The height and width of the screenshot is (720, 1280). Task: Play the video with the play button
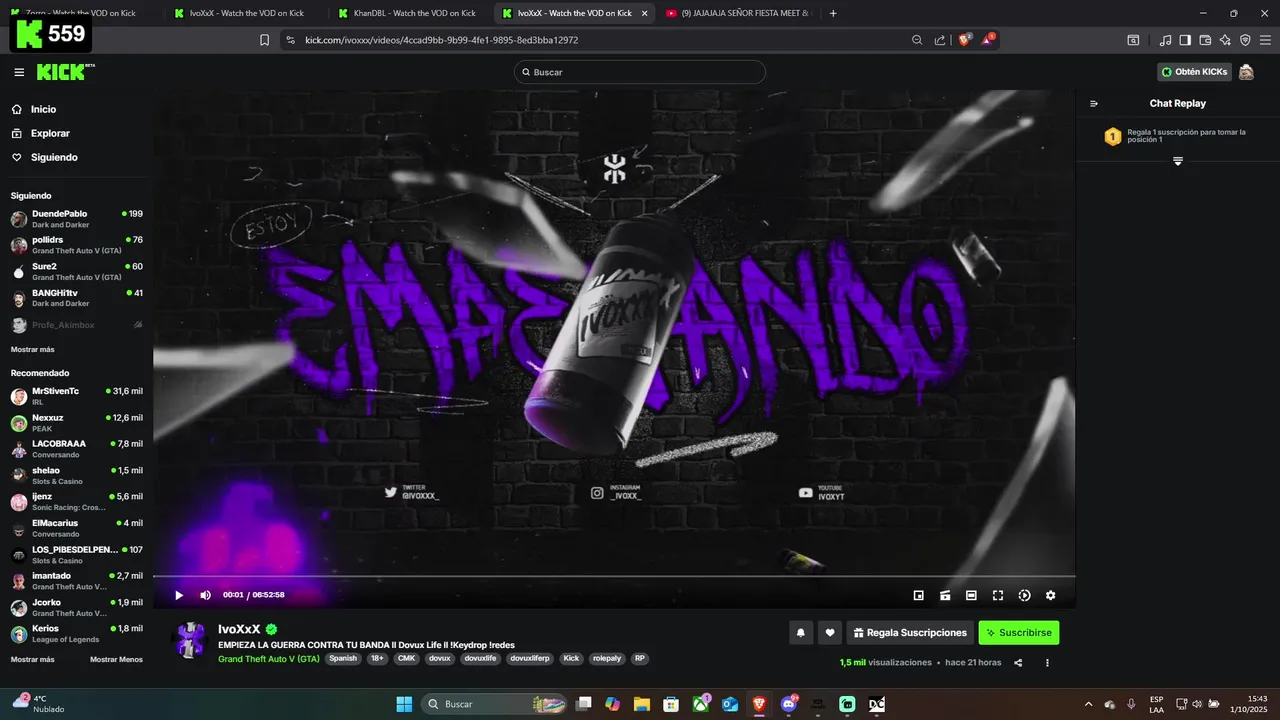pos(179,595)
